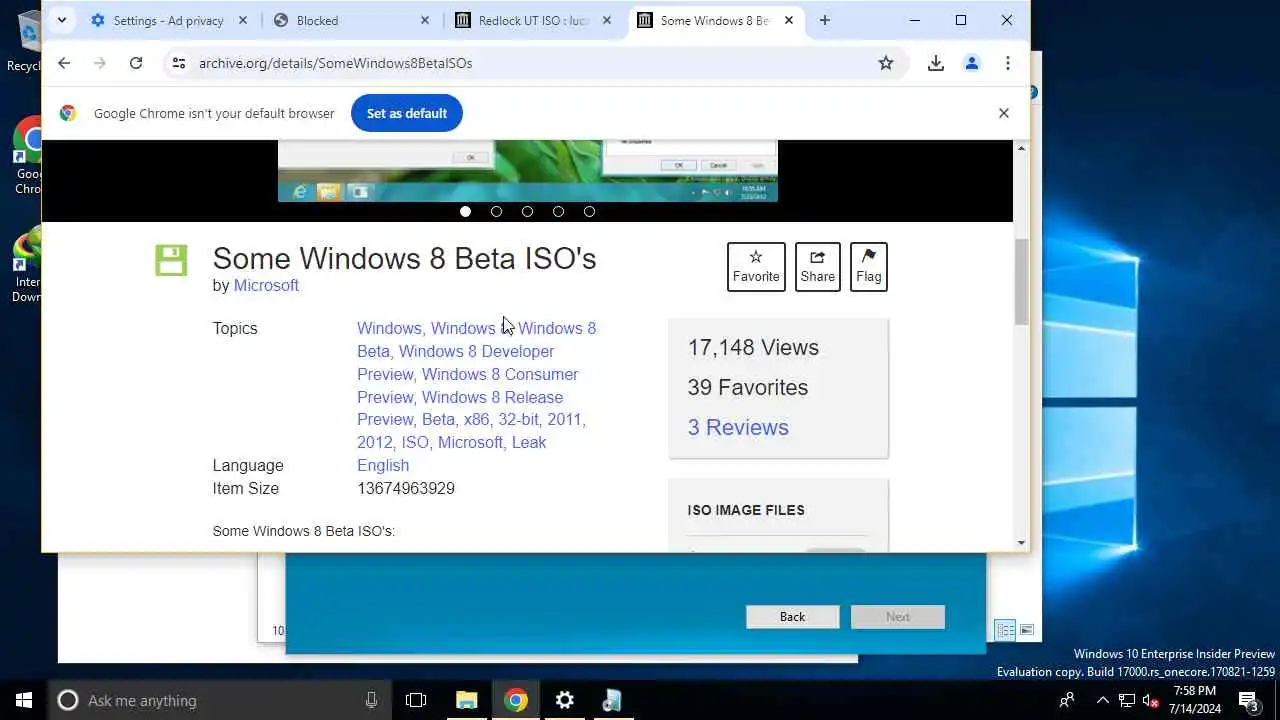The image size is (1280, 720).
Task: Dismiss the default browser notification bar
Action: [x=1004, y=113]
